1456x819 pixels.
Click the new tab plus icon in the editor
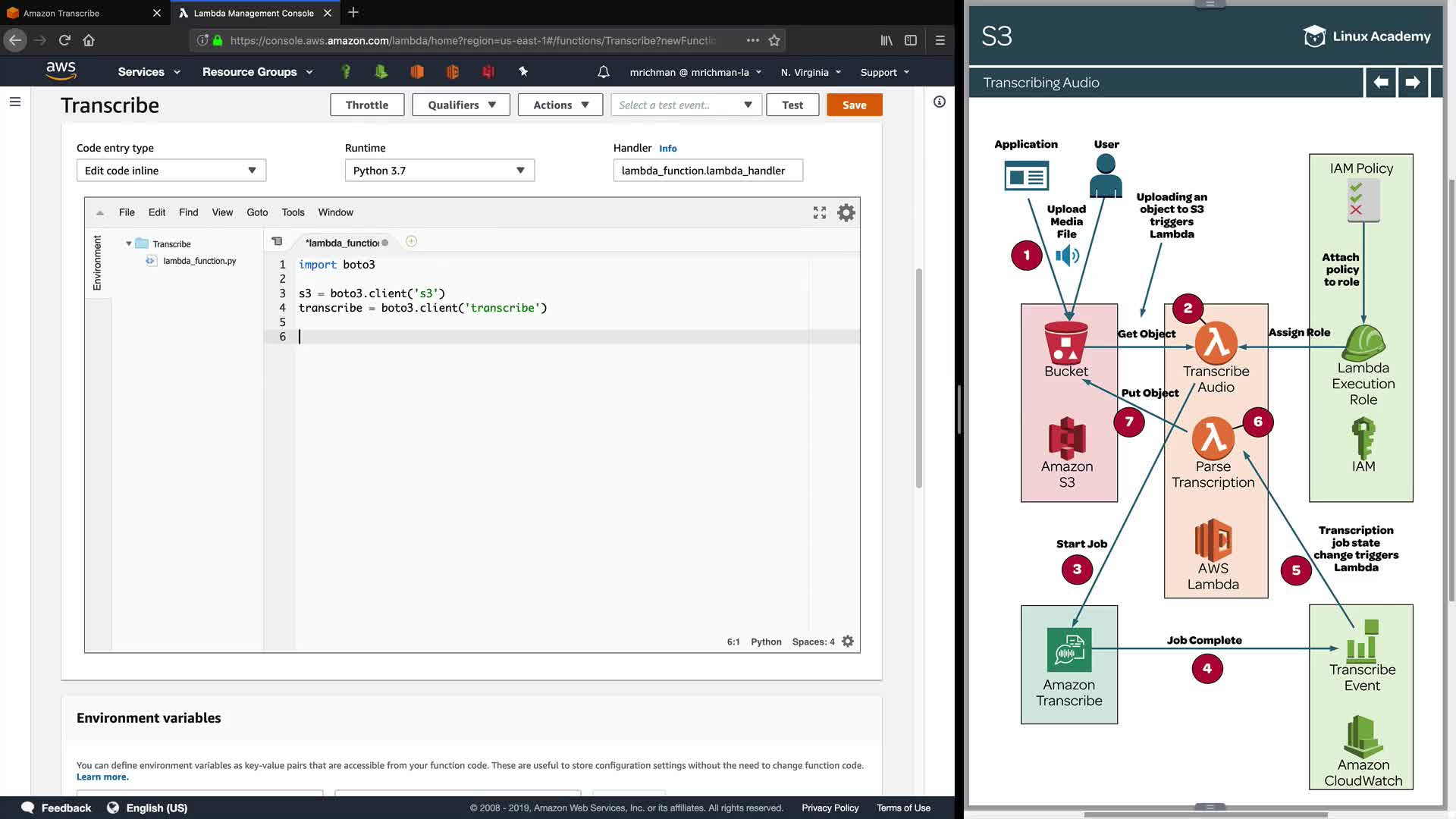click(411, 241)
